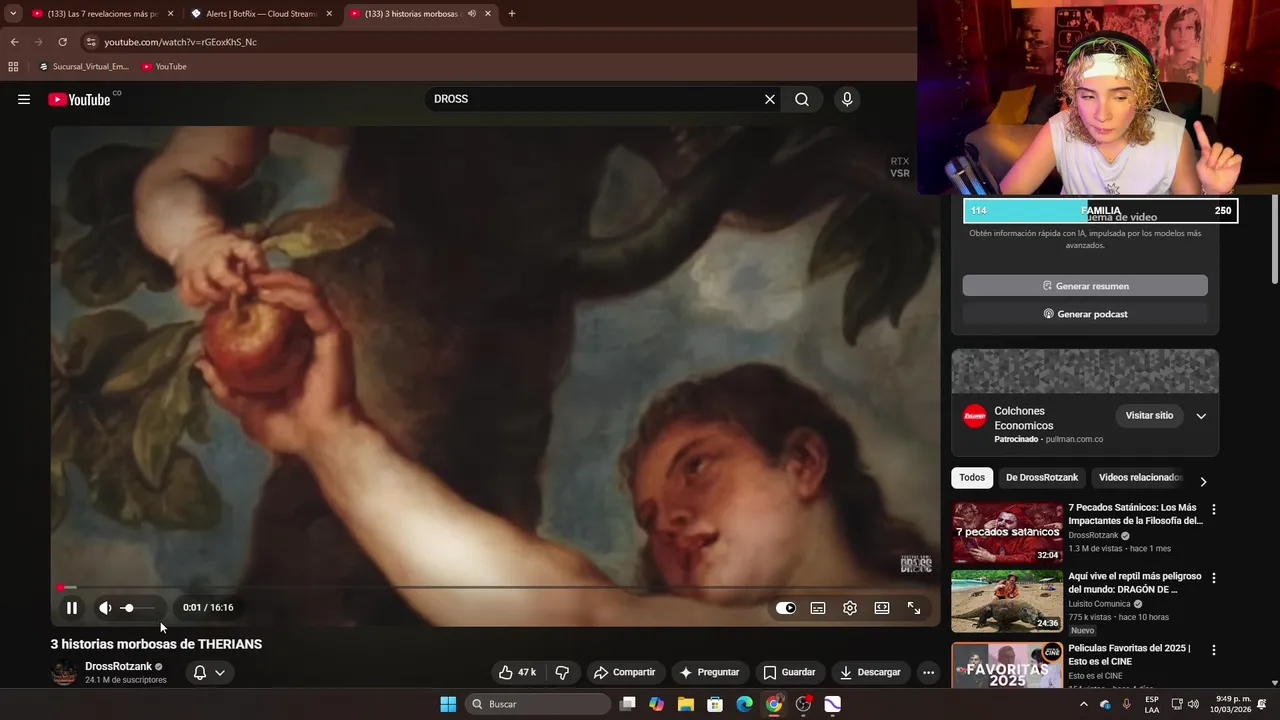
Task: Click the search magnifier button
Action: point(802,99)
